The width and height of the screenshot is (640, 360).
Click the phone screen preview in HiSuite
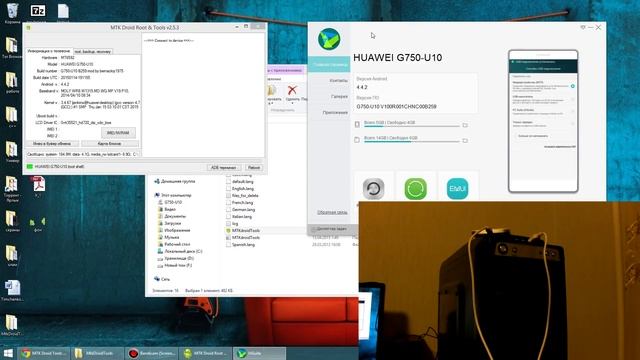543,121
